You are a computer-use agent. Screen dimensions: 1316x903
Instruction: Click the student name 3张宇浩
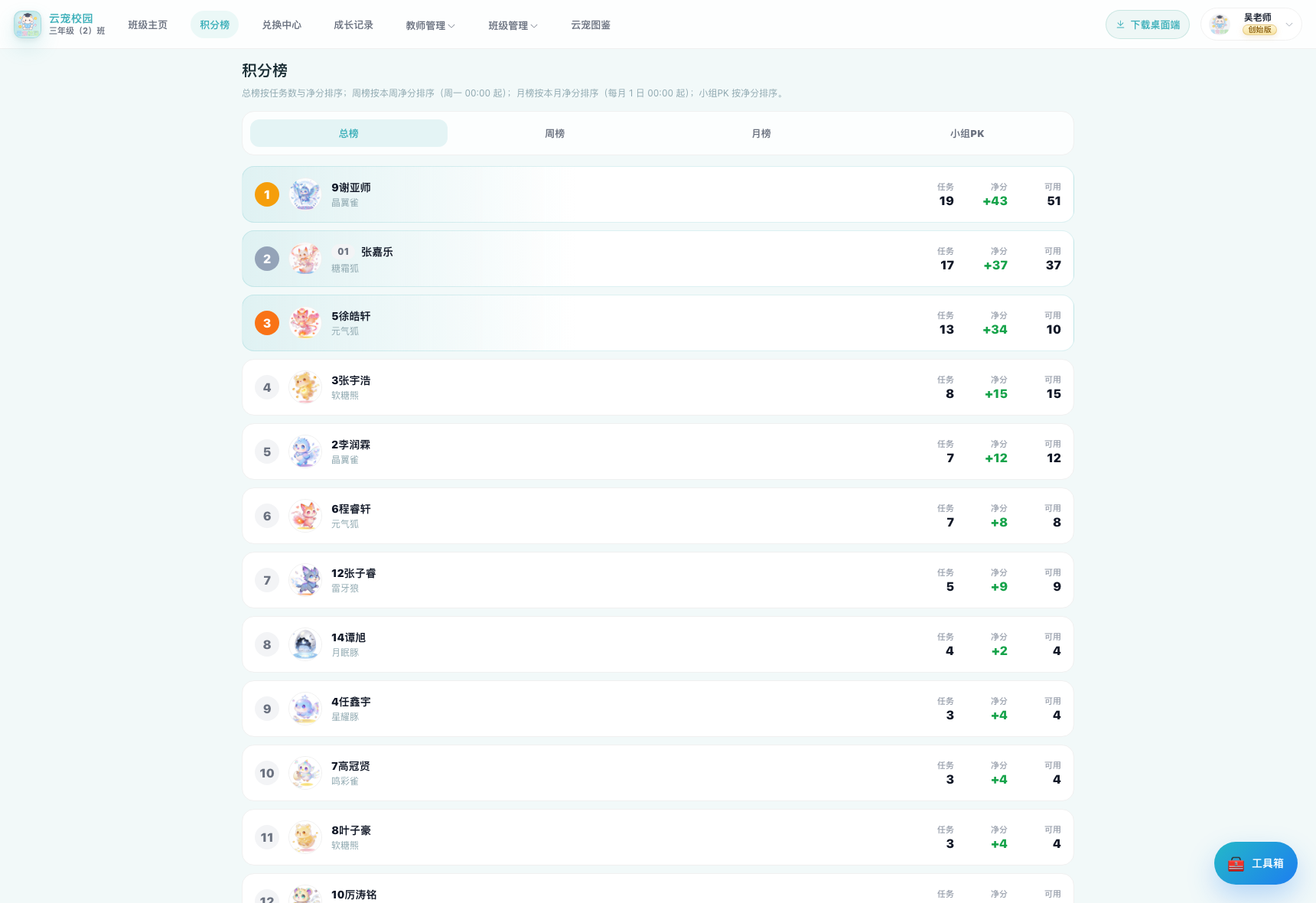coord(351,380)
